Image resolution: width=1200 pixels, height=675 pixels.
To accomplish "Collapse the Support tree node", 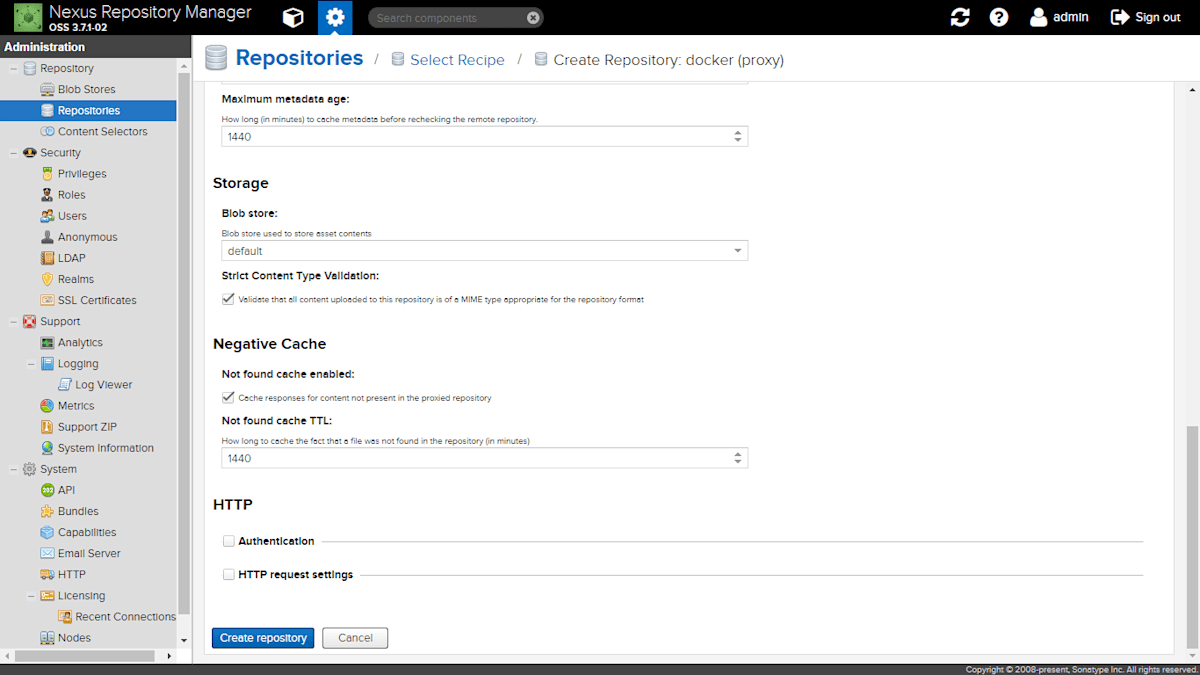I will pyautogui.click(x=13, y=322).
